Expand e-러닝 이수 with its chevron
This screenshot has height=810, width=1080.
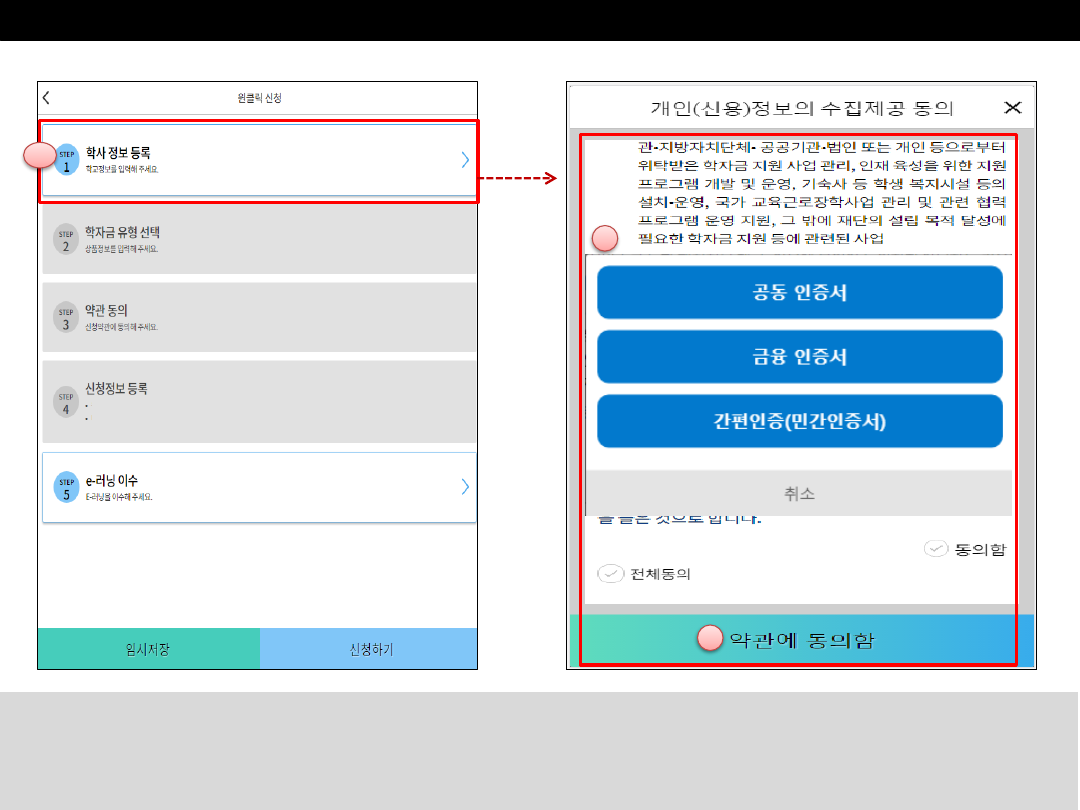(465, 487)
